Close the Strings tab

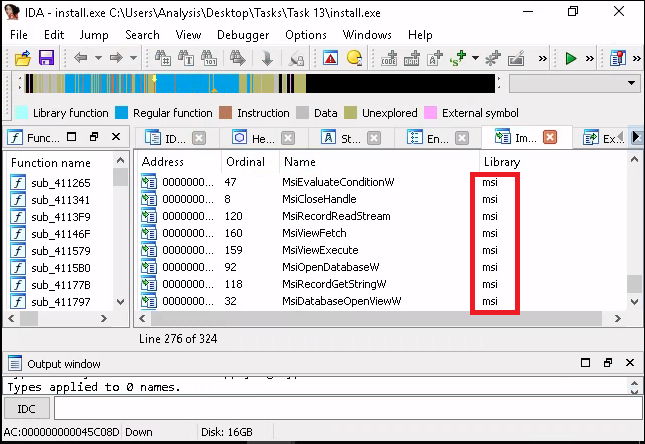(x=374, y=138)
